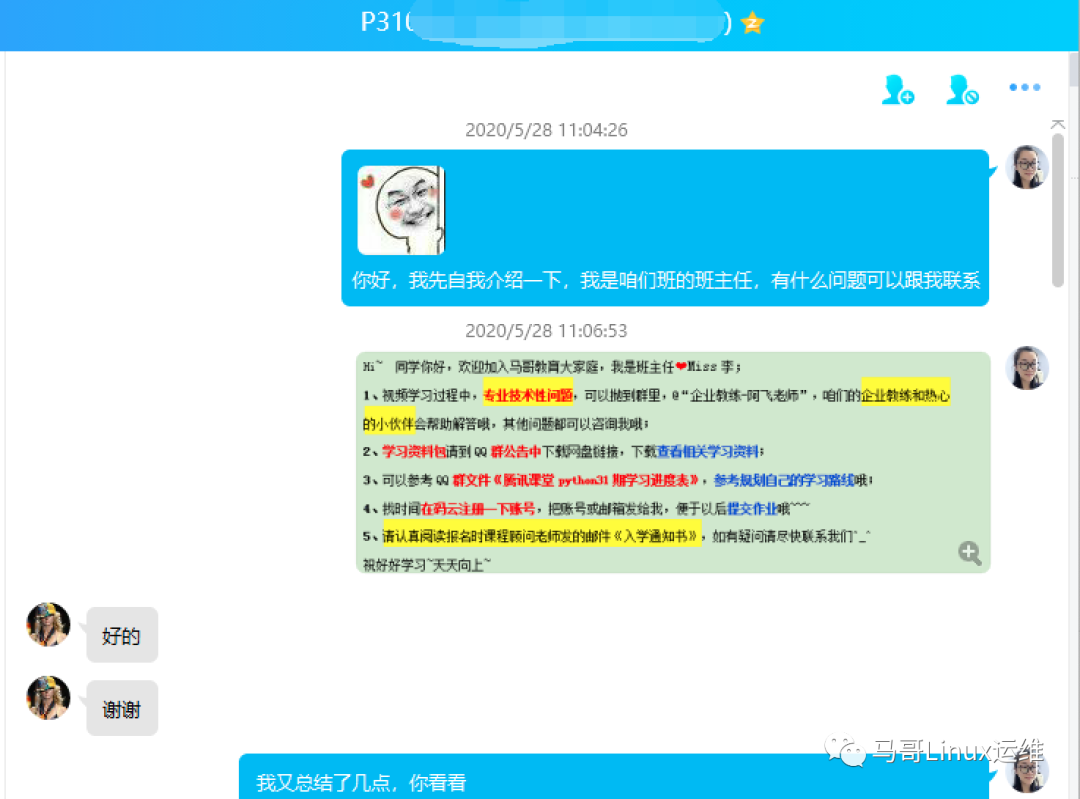Click the avatar next to the 好的 message
The height and width of the screenshot is (799, 1080).
coord(47,625)
